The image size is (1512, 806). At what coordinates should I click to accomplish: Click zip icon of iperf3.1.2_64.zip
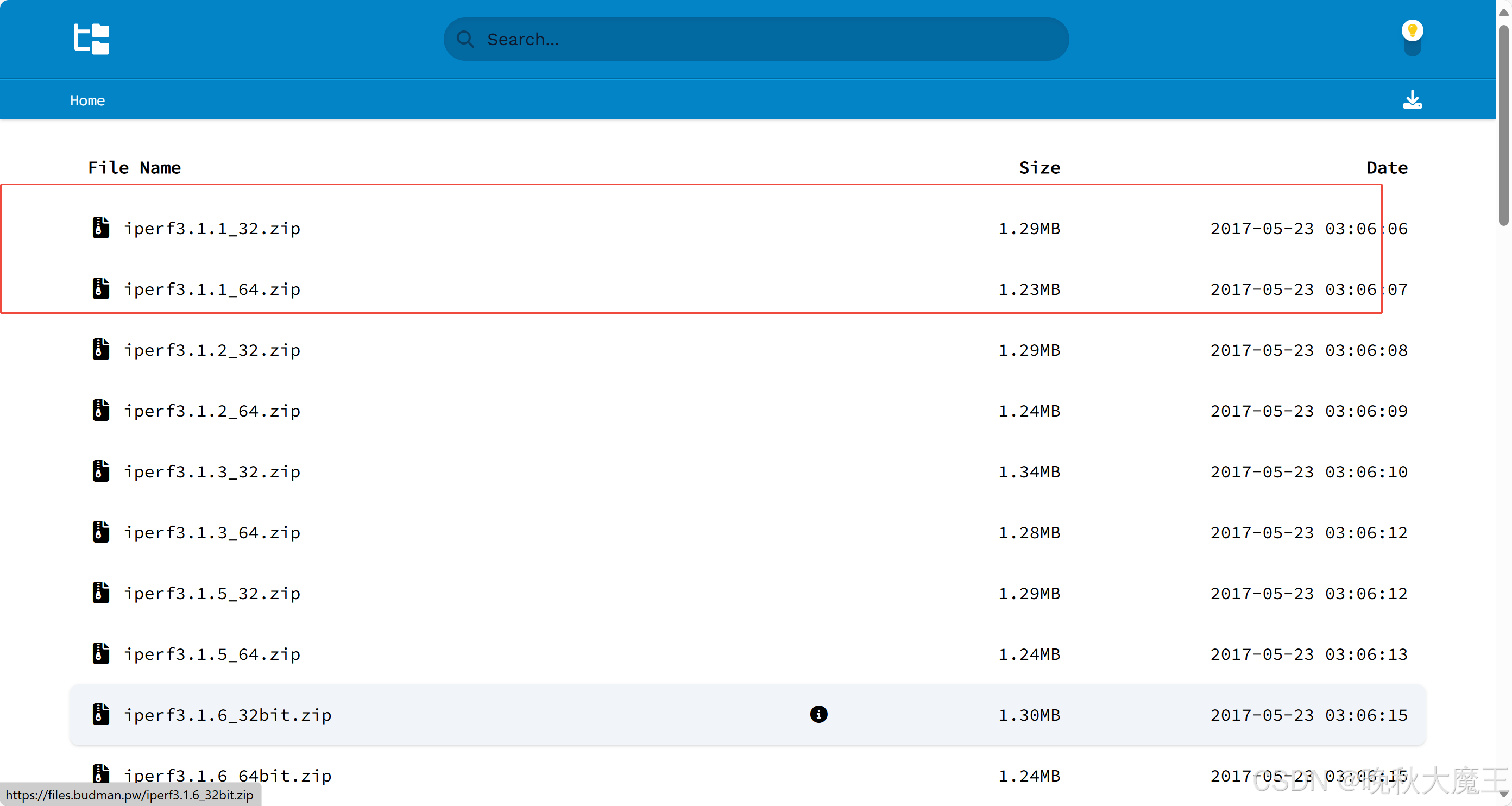click(100, 411)
